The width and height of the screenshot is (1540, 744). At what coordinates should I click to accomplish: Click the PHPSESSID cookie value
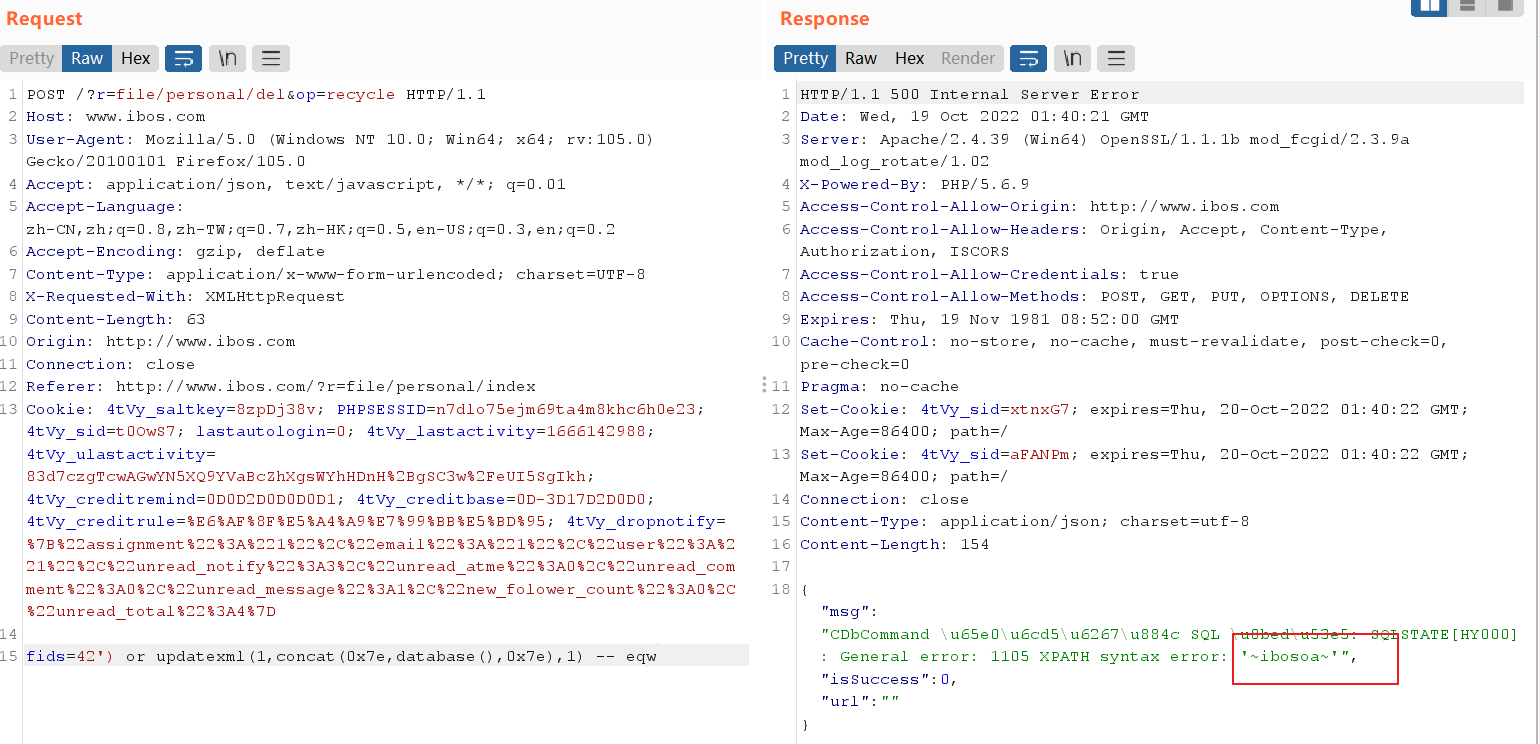pyautogui.click(x=565, y=409)
